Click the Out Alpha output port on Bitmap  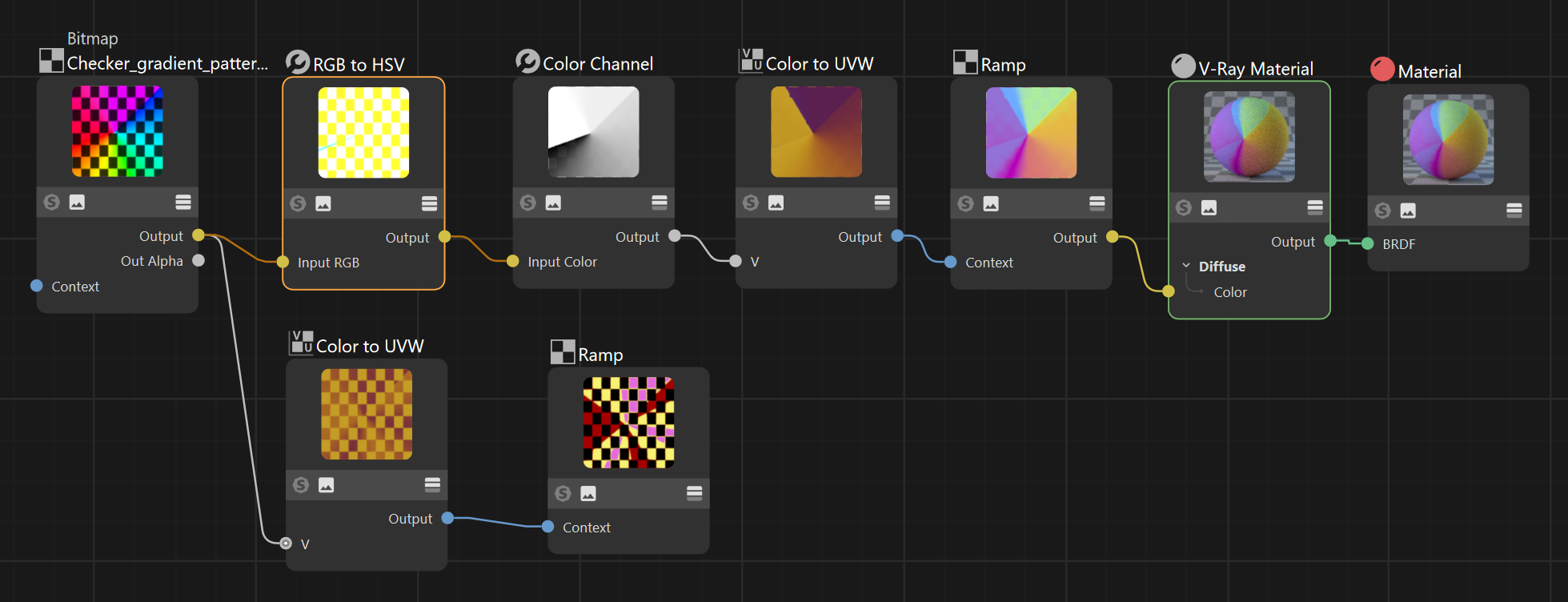tap(199, 260)
